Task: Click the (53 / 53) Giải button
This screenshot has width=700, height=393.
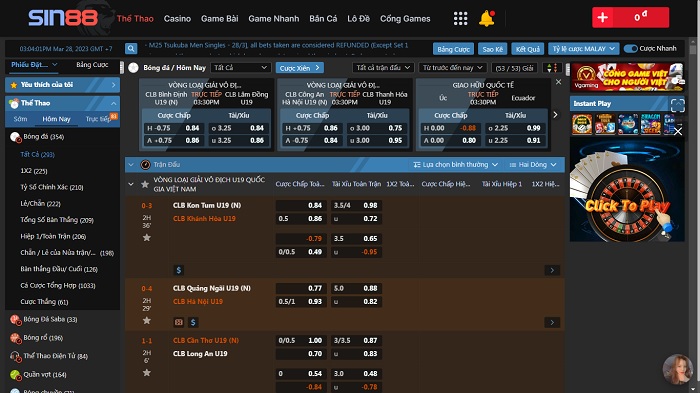Action: coord(514,68)
